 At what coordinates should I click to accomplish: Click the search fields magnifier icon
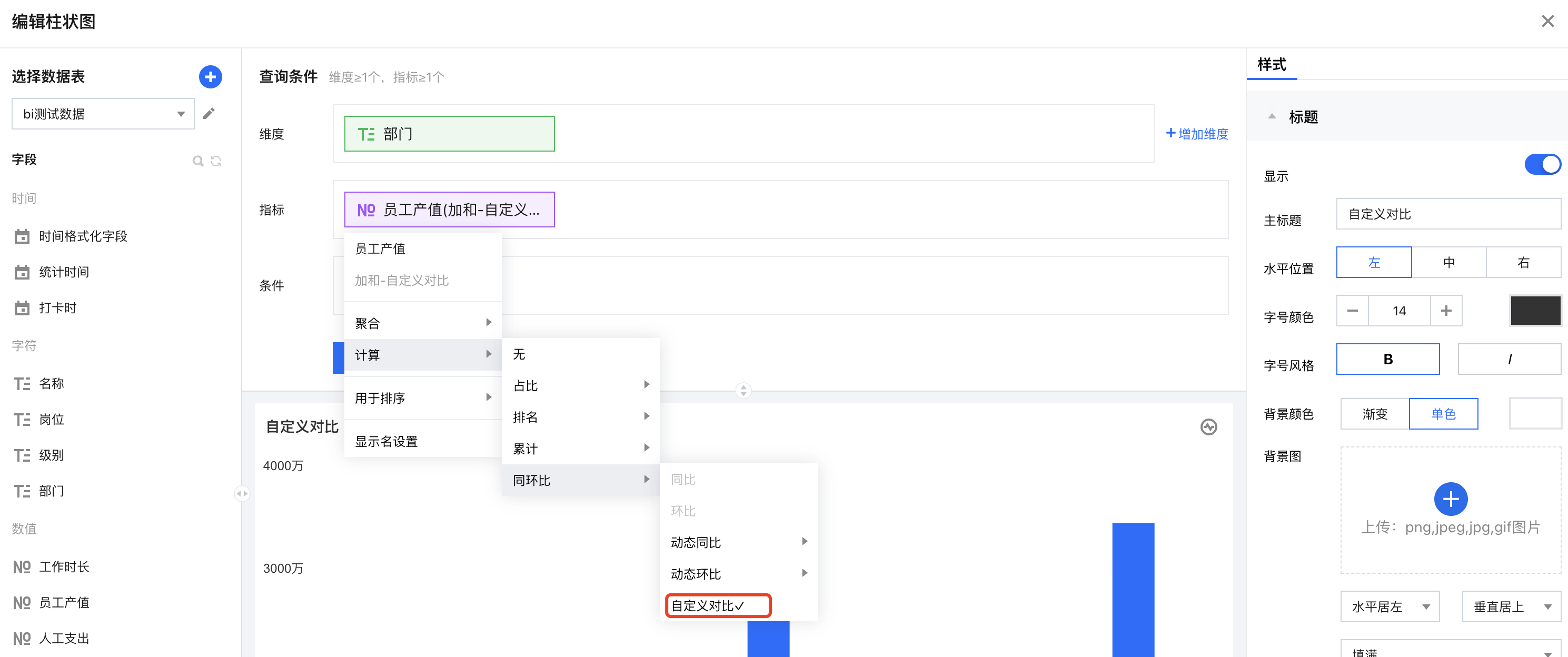197,161
